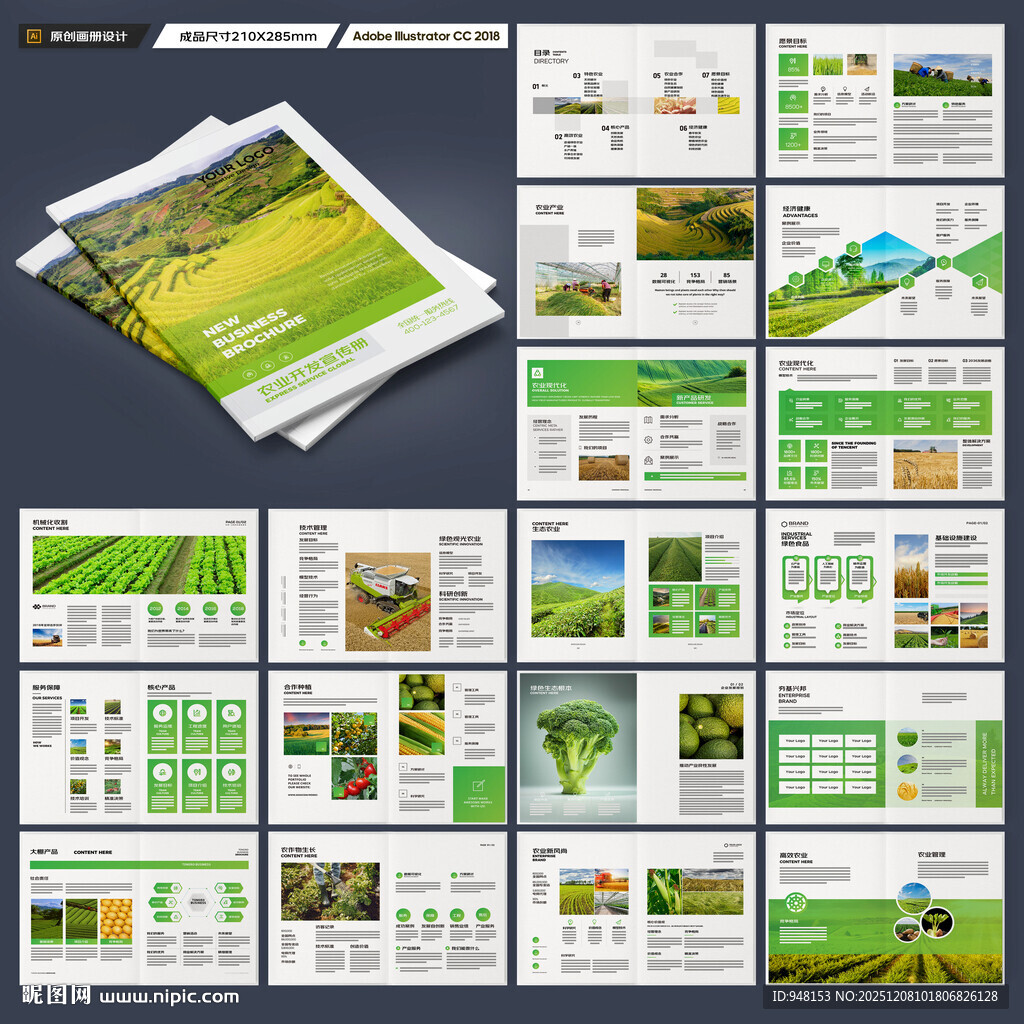Click SINCE THE FOUNDING OF TENCENT text

(853, 445)
